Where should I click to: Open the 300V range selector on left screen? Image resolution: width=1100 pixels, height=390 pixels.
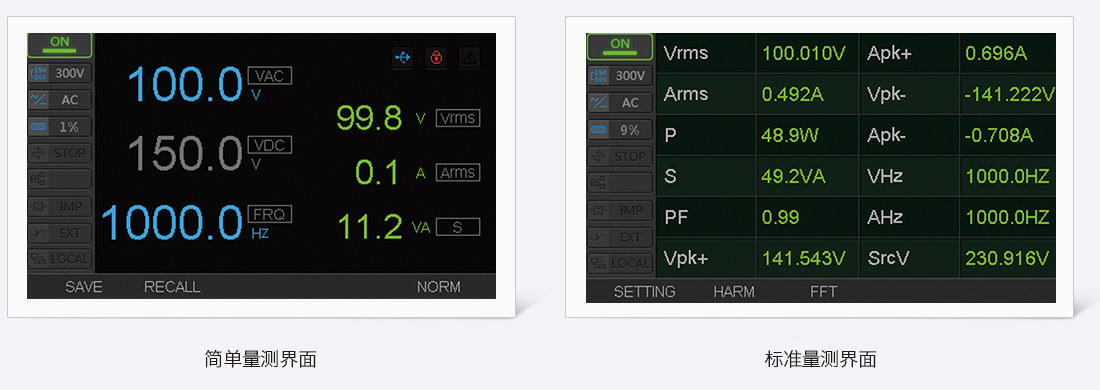pos(60,72)
